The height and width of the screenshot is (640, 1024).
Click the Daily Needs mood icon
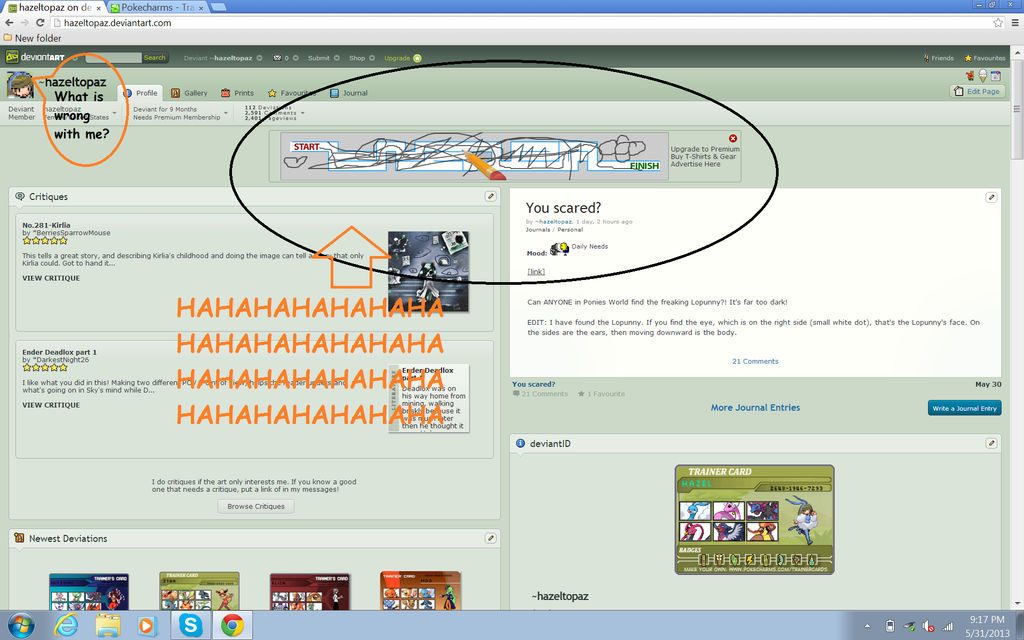pos(559,246)
